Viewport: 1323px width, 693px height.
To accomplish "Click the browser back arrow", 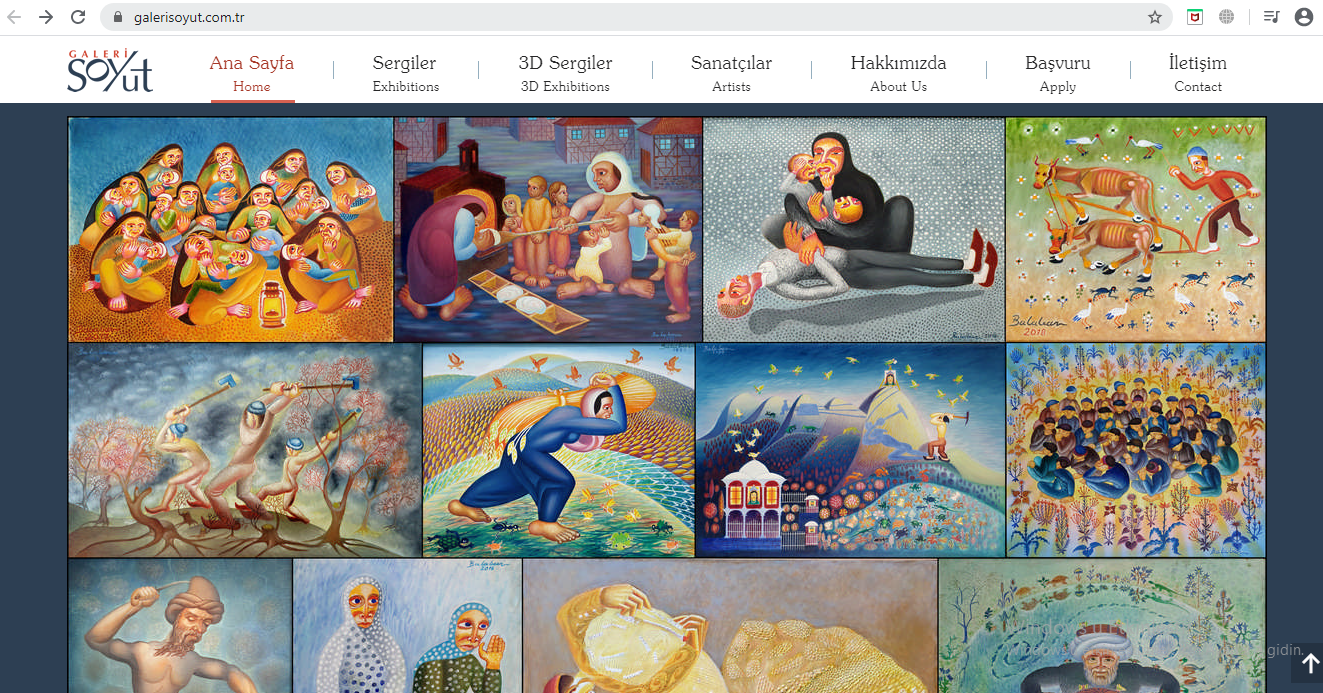I will pos(16,17).
